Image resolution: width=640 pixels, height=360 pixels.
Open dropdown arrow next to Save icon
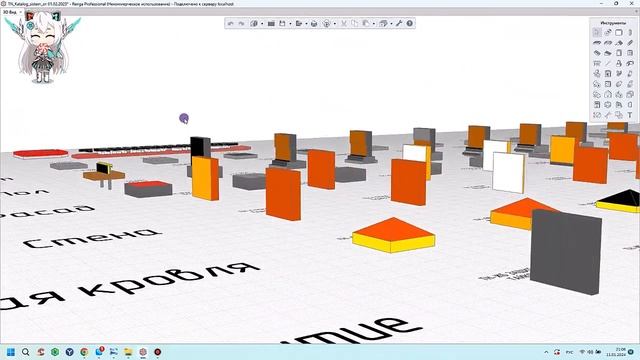[290, 24]
